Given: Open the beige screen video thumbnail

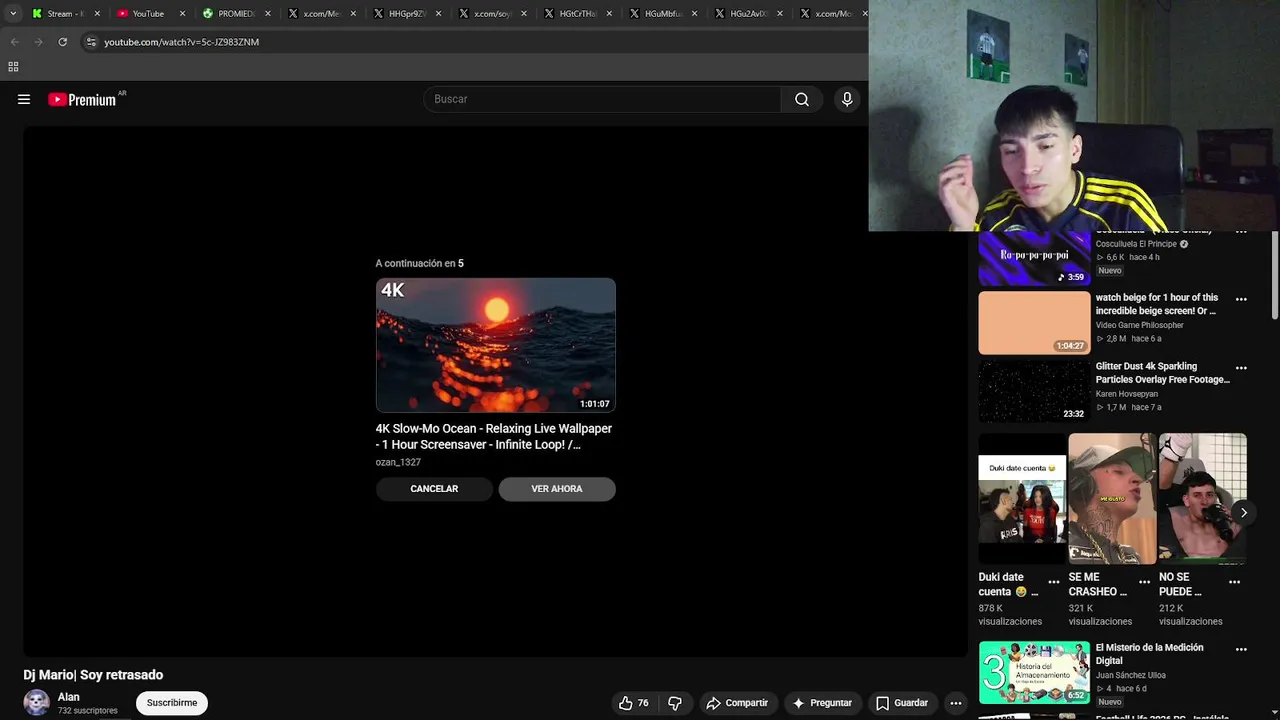Looking at the screenshot, I should coord(1034,323).
